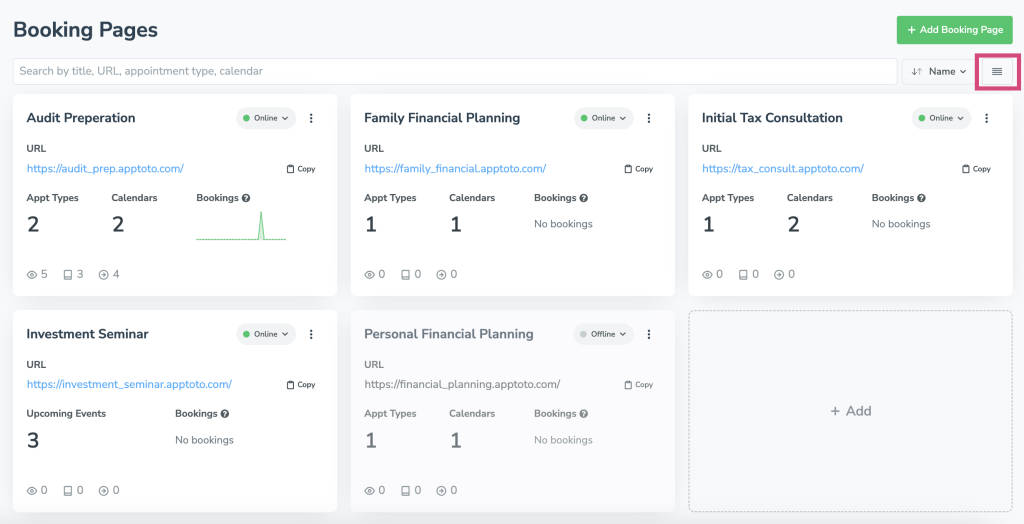
Task: Switch to list view layout
Action: click(x=996, y=71)
